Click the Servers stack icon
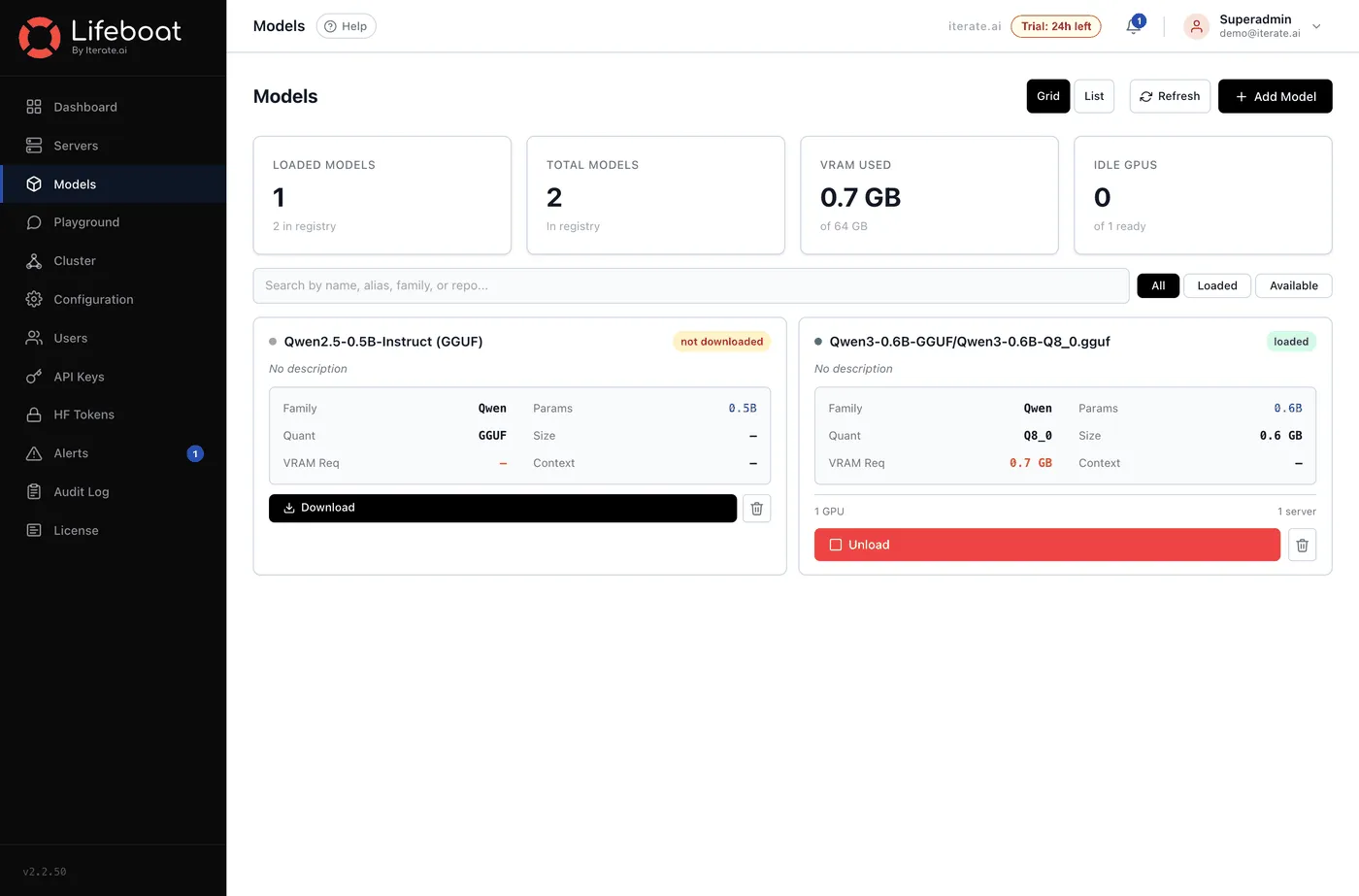 tap(34, 146)
